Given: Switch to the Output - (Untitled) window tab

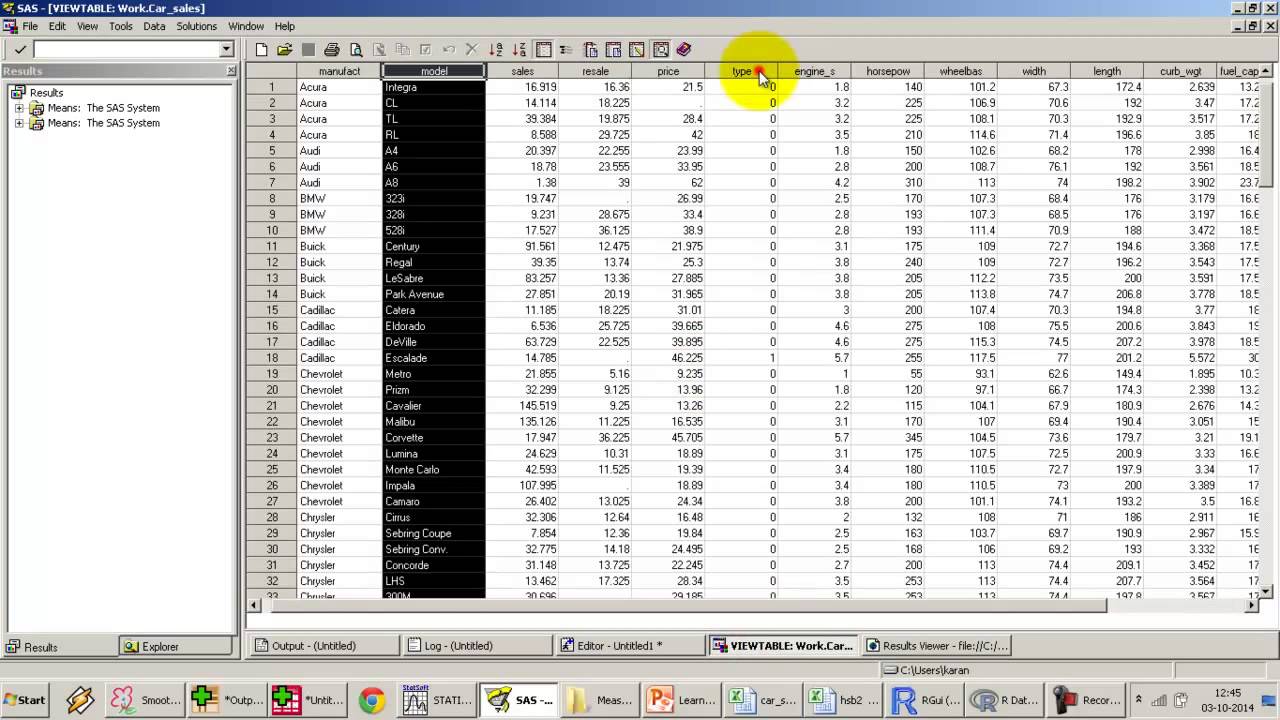Looking at the screenshot, I should pyautogui.click(x=323, y=646).
